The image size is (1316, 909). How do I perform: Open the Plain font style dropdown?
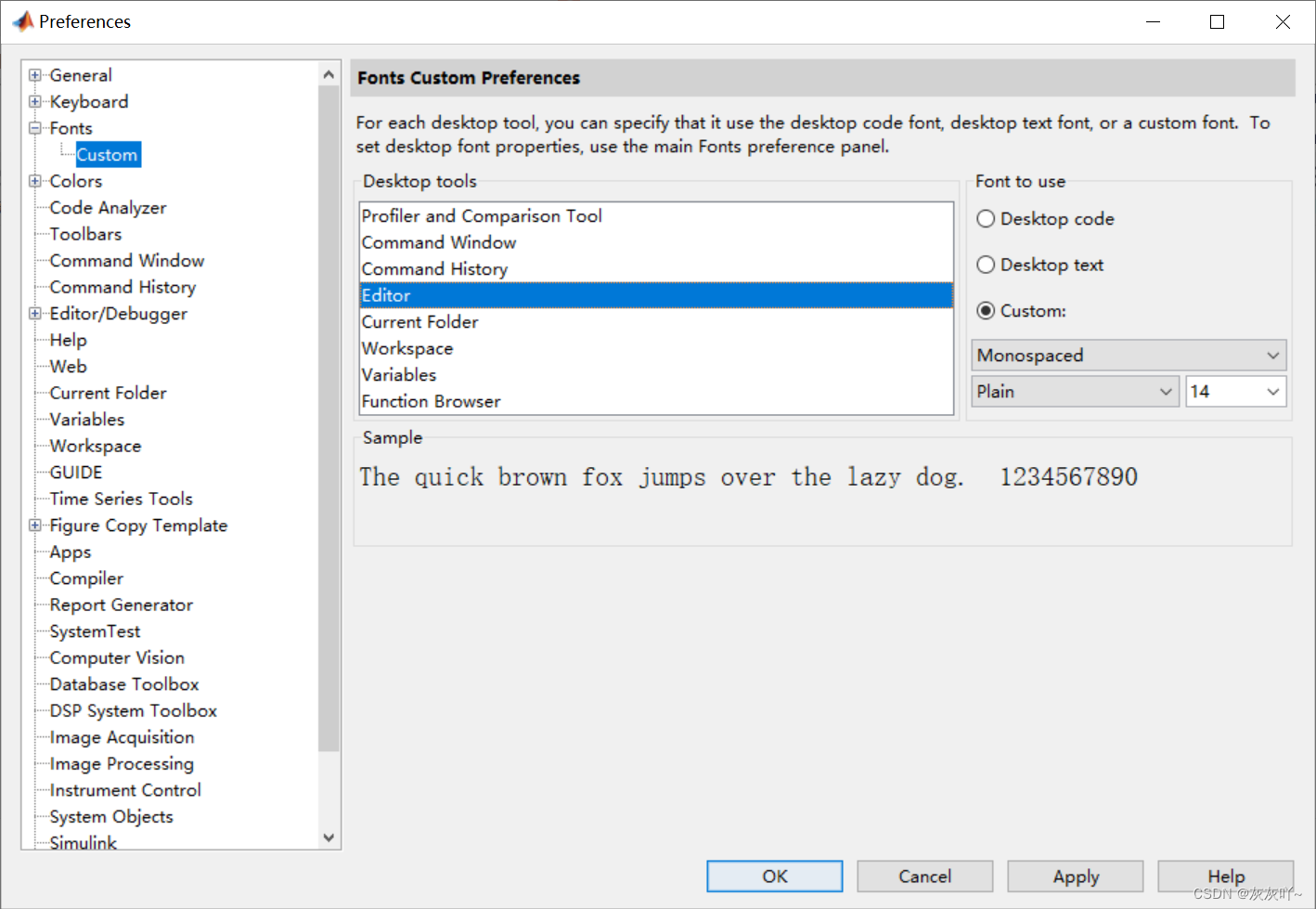pos(1075,392)
